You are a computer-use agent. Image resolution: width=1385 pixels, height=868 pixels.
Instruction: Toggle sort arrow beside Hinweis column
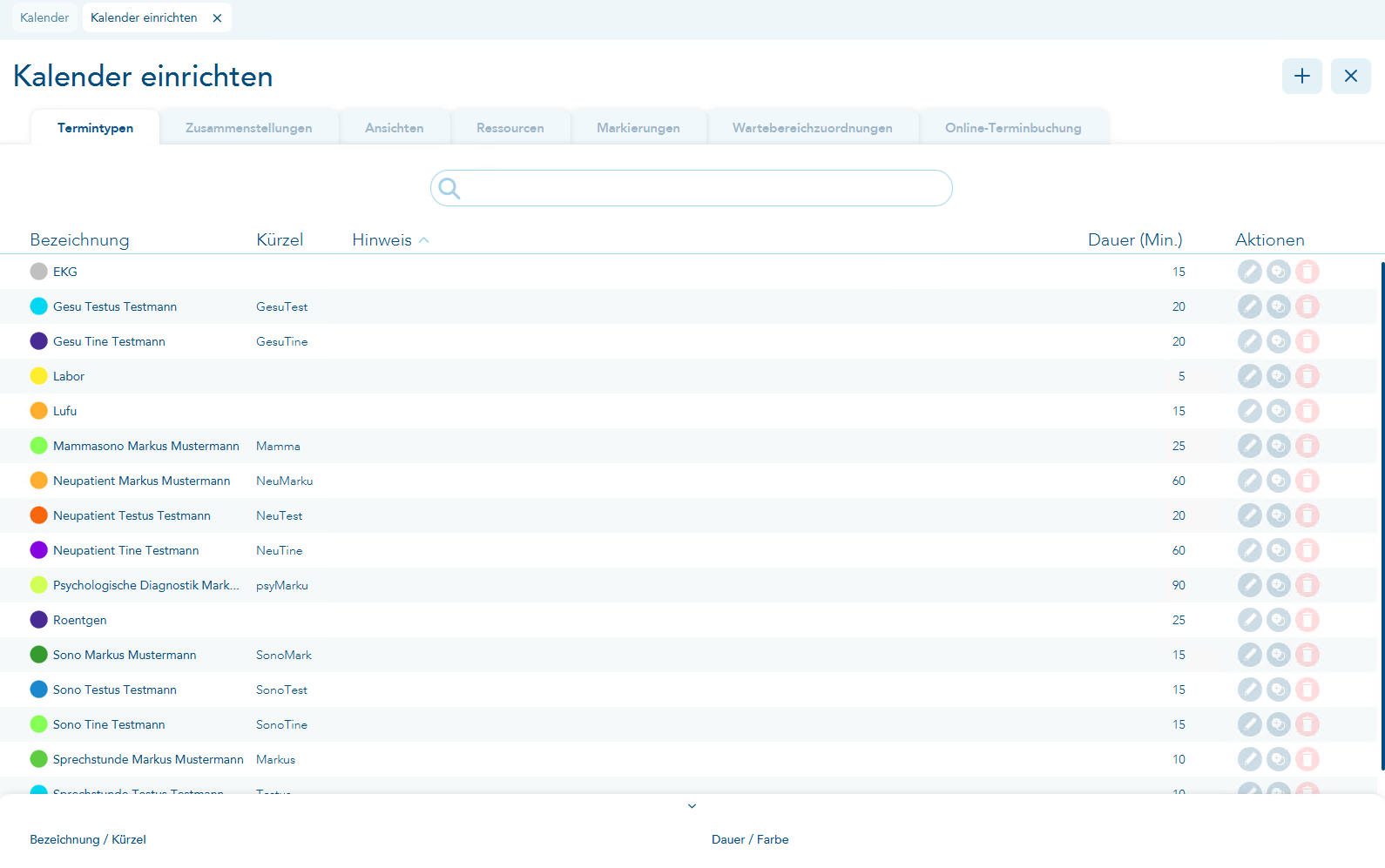(424, 240)
